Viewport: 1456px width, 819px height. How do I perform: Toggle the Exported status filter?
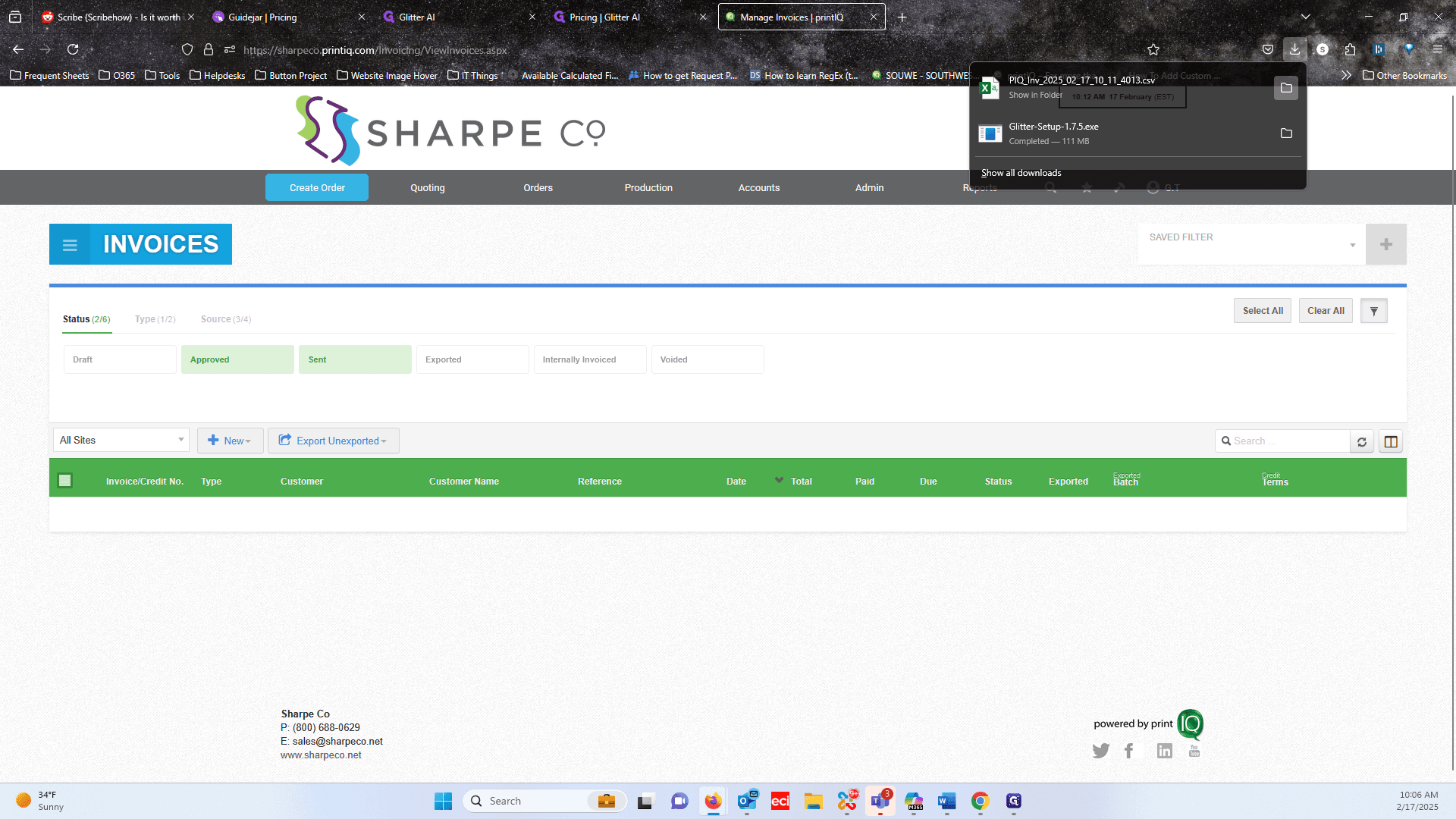tap(472, 359)
